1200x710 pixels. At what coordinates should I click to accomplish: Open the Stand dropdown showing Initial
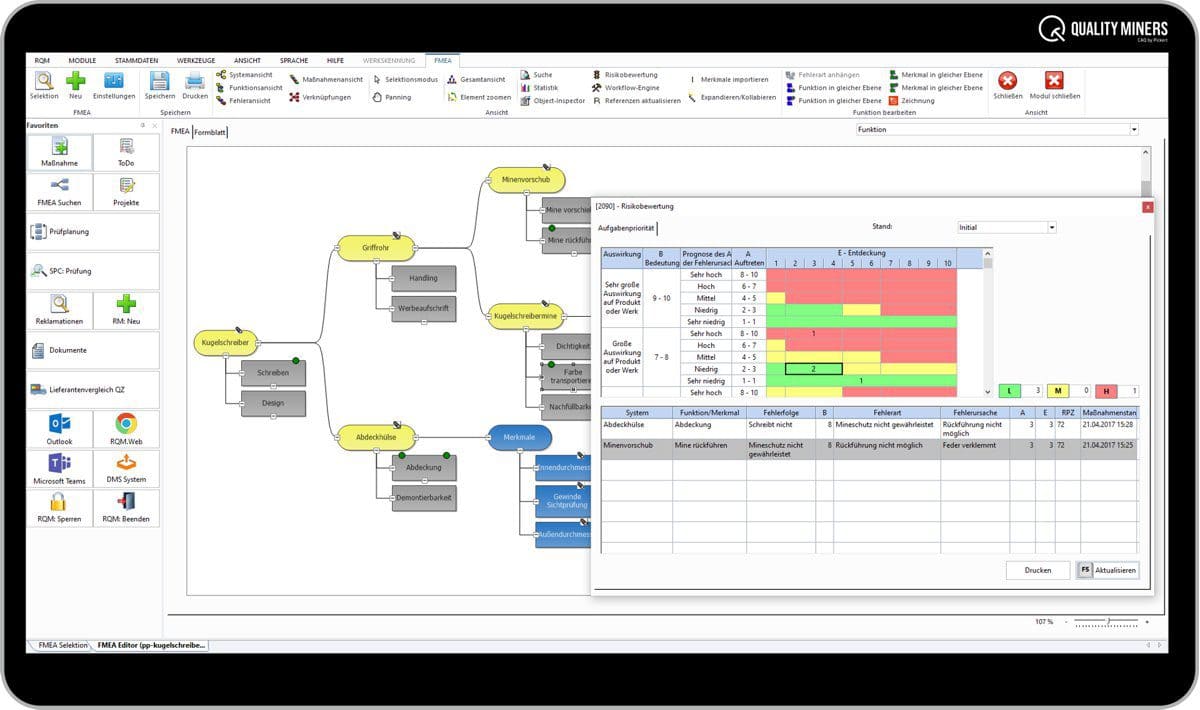[x=1051, y=227]
